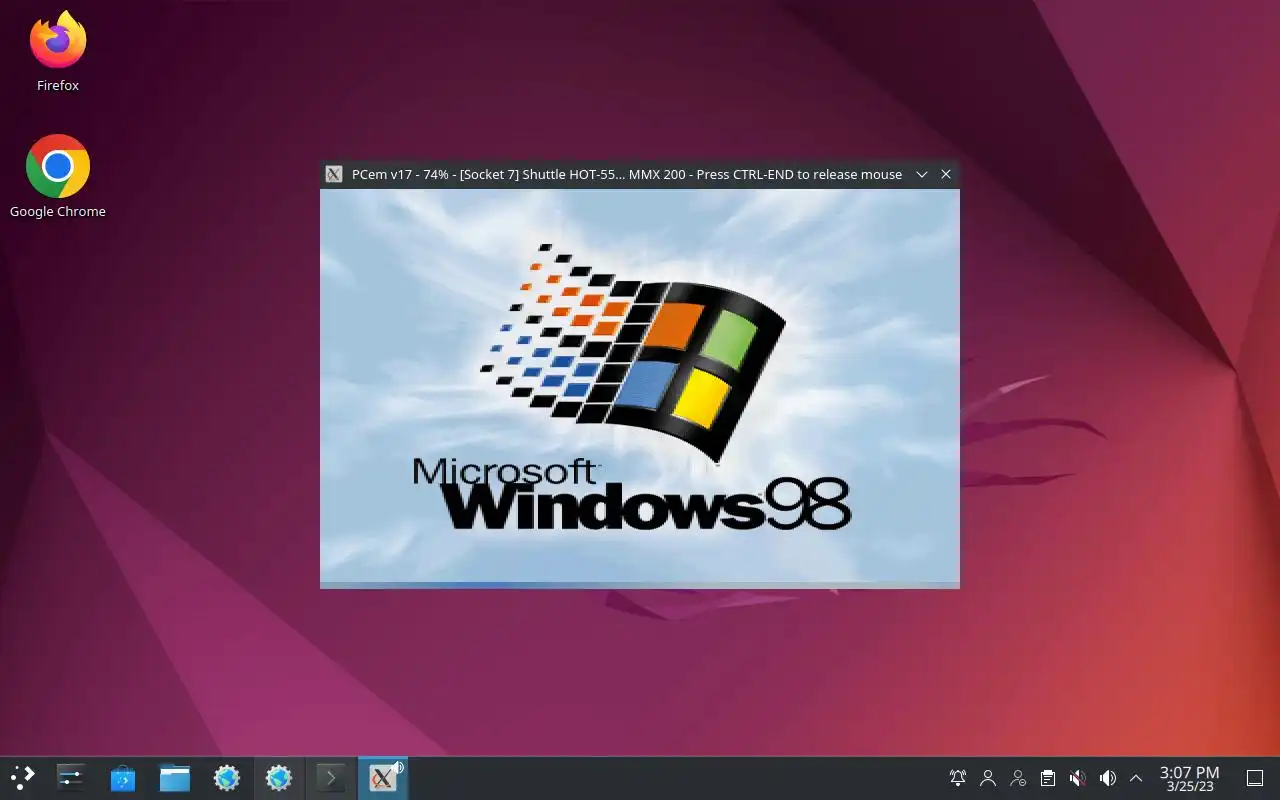1280x800 pixels.
Task: Open the Dolphin file manager folder icon
Action: point(175,778)
